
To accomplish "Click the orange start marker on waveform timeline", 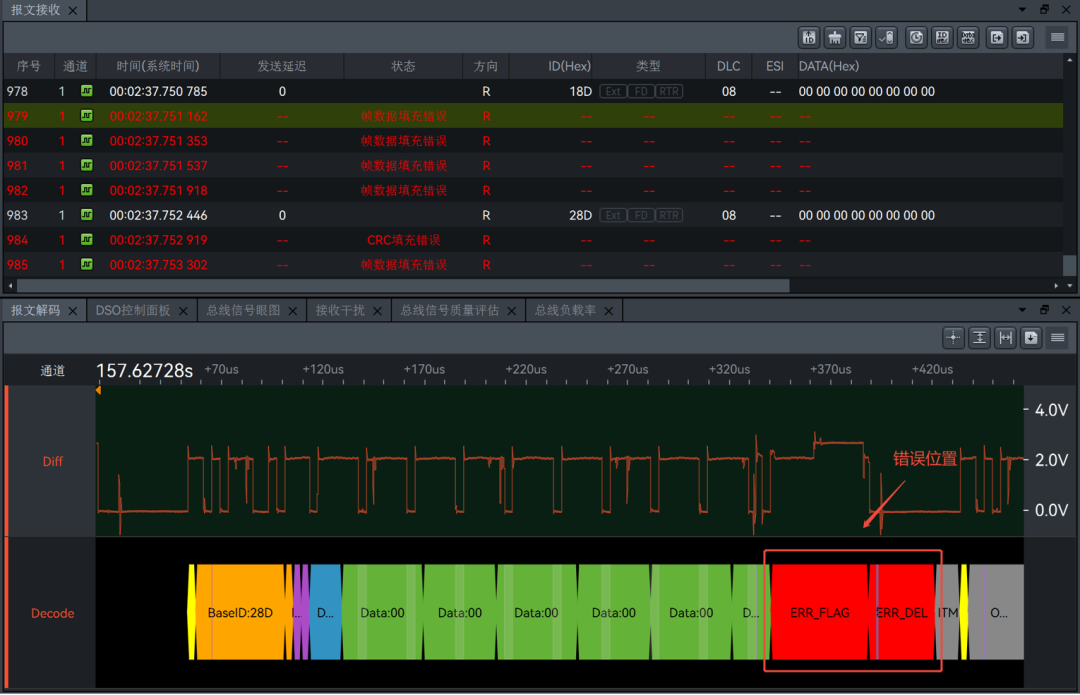I will click(98, 391).
